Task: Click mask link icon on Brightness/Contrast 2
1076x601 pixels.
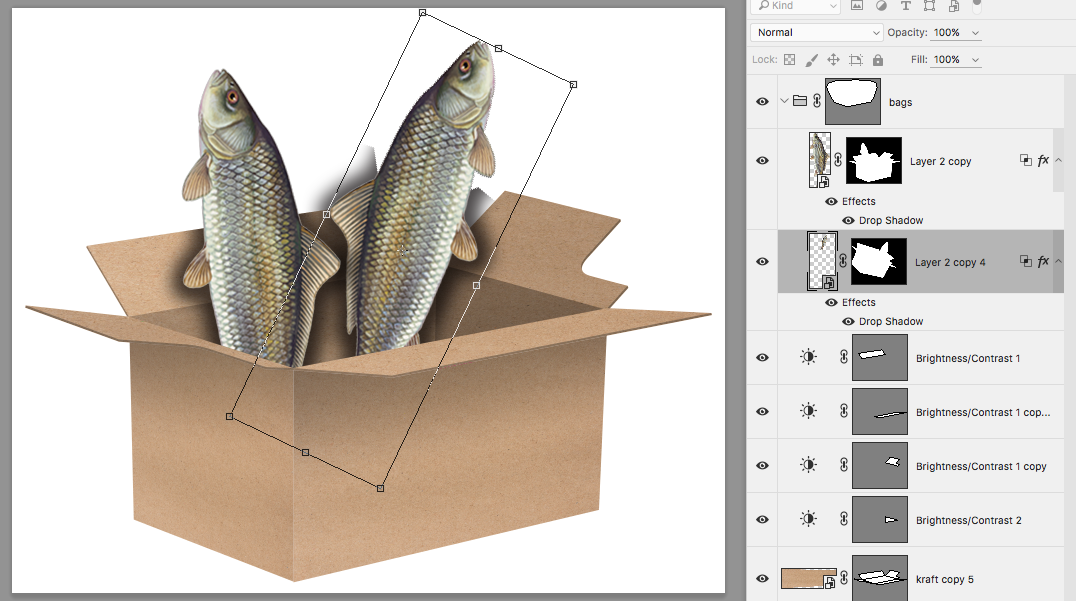Action: tap(844, 519)
